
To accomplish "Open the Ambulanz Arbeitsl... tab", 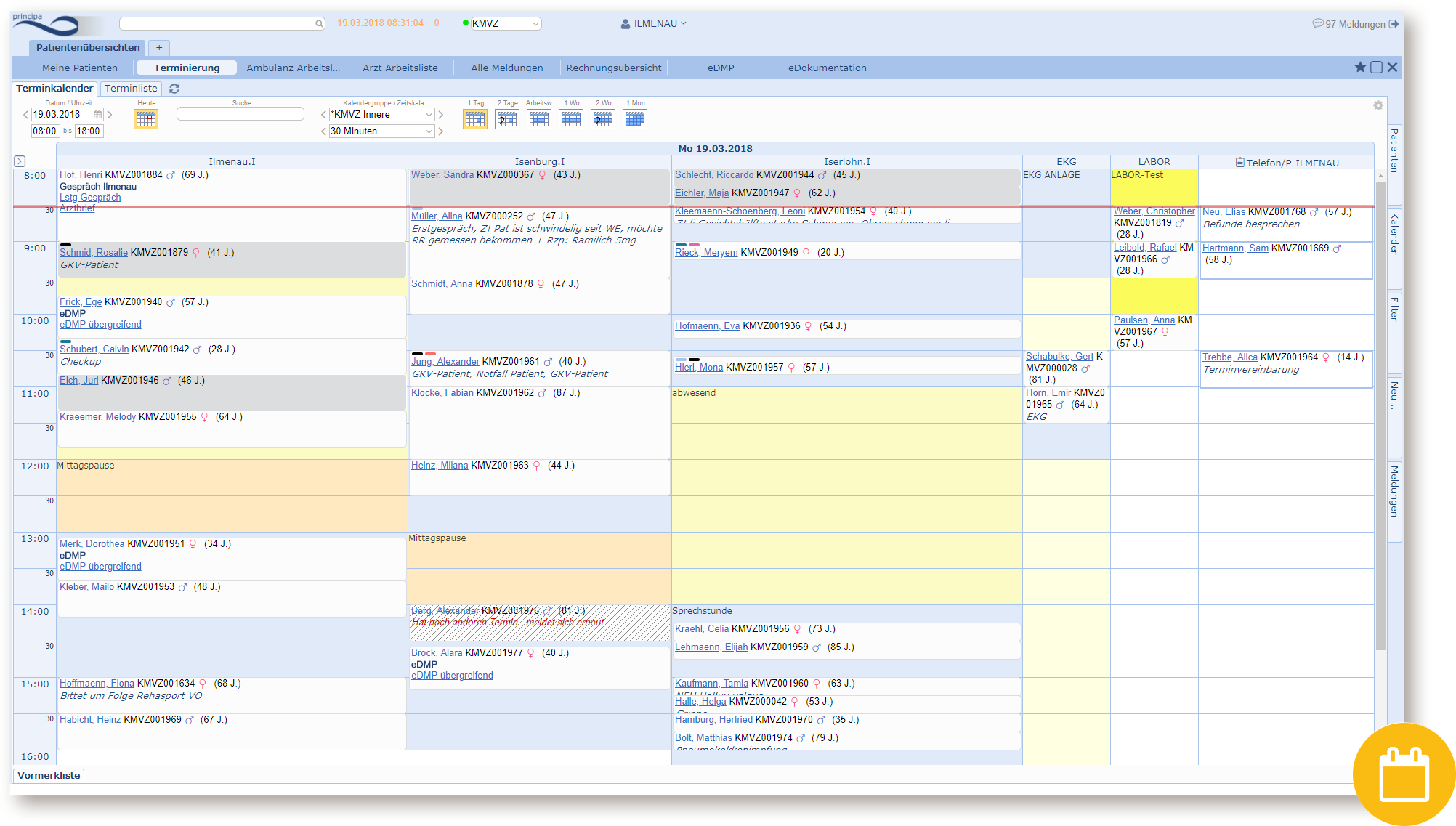I will [294, 68].
